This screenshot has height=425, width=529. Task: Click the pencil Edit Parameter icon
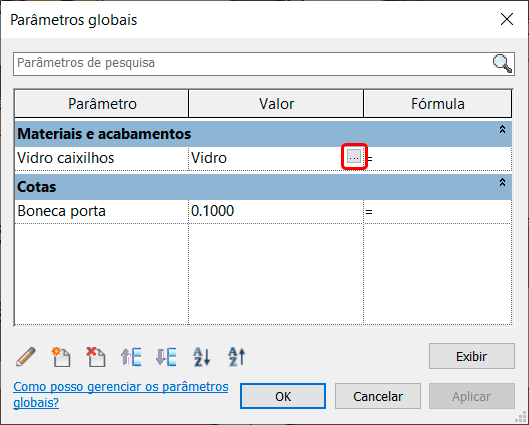(26, 357)
